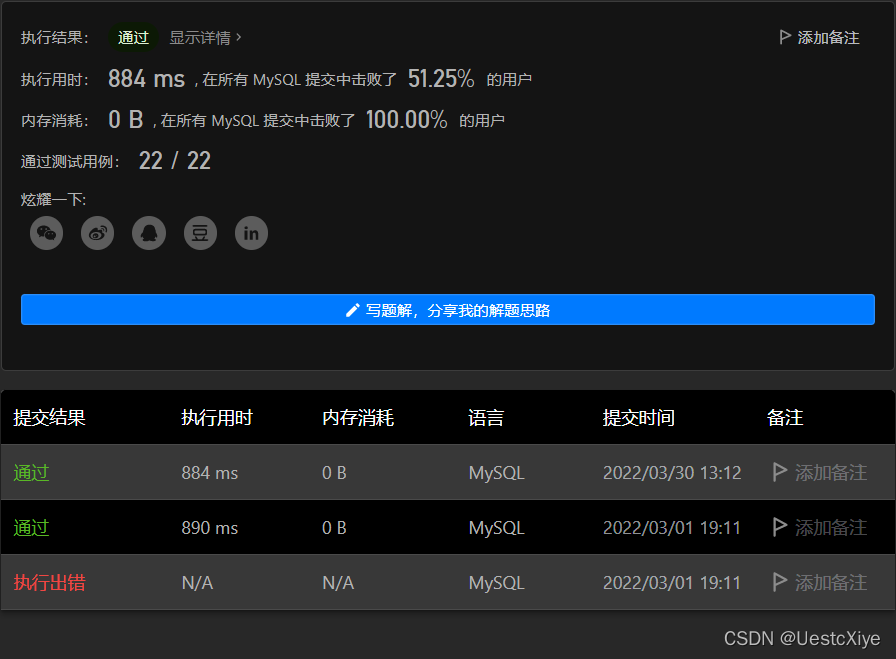Share result via WeChat icon

tap(46, 233)
